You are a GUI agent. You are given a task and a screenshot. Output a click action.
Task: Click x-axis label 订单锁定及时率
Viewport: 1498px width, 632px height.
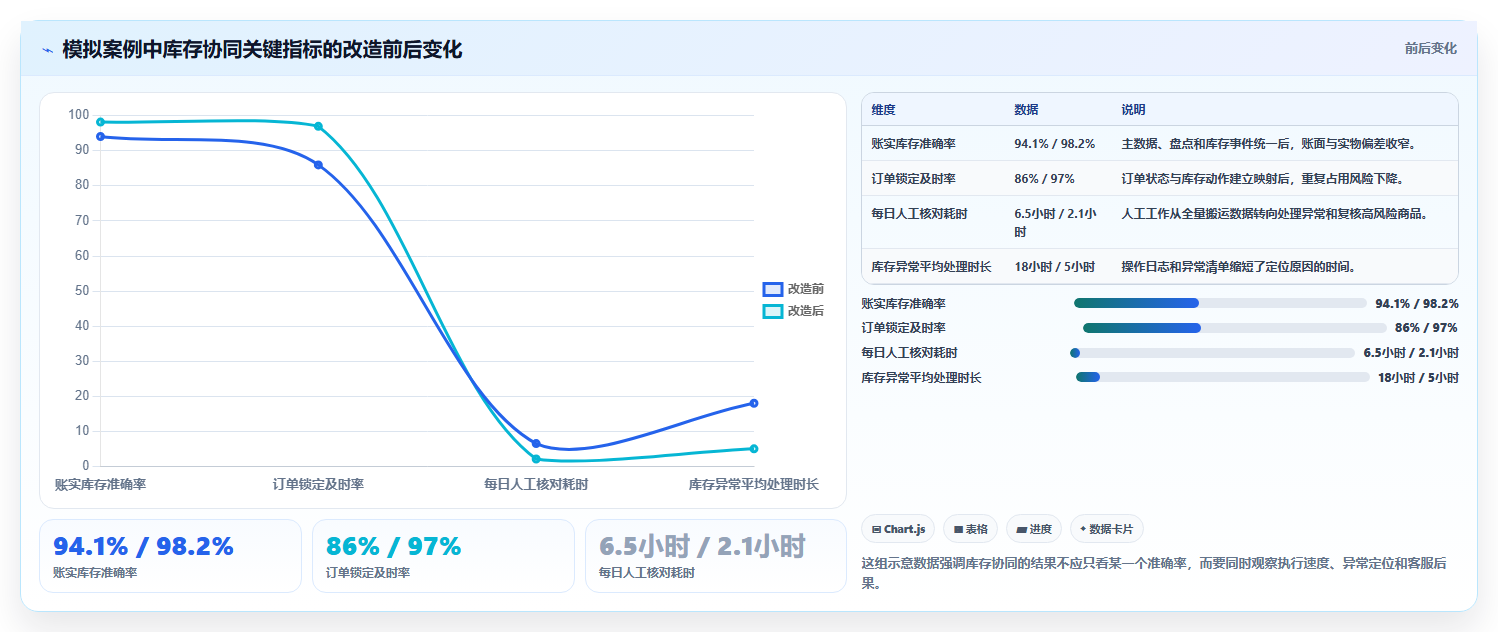[318, 485]
